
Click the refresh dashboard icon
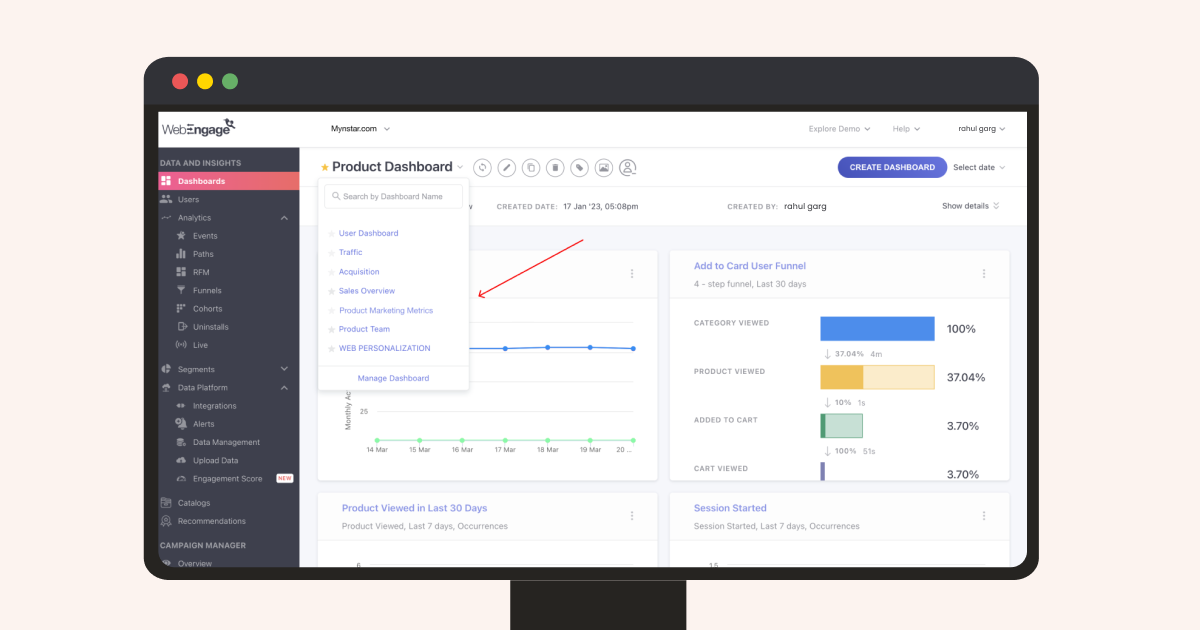click(483, 168)
